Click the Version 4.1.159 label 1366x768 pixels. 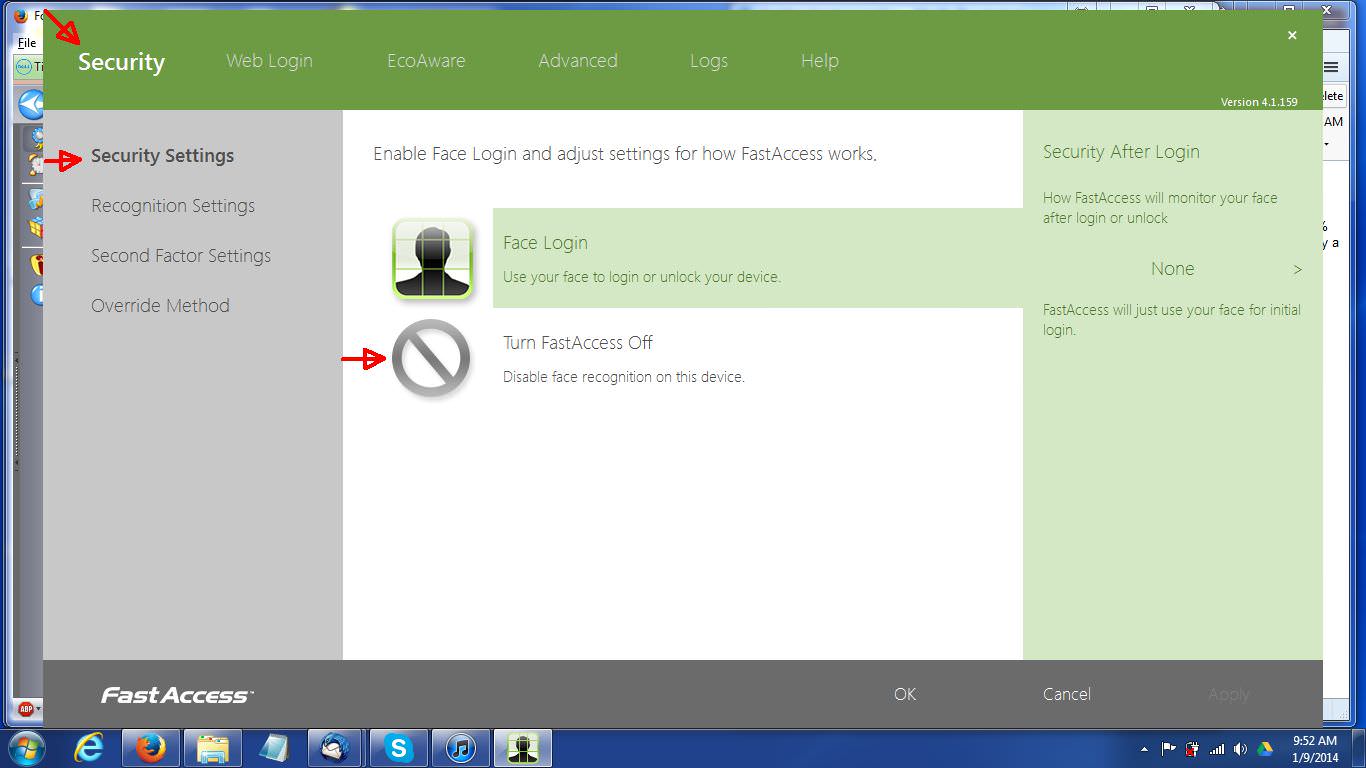[1259, 102]
